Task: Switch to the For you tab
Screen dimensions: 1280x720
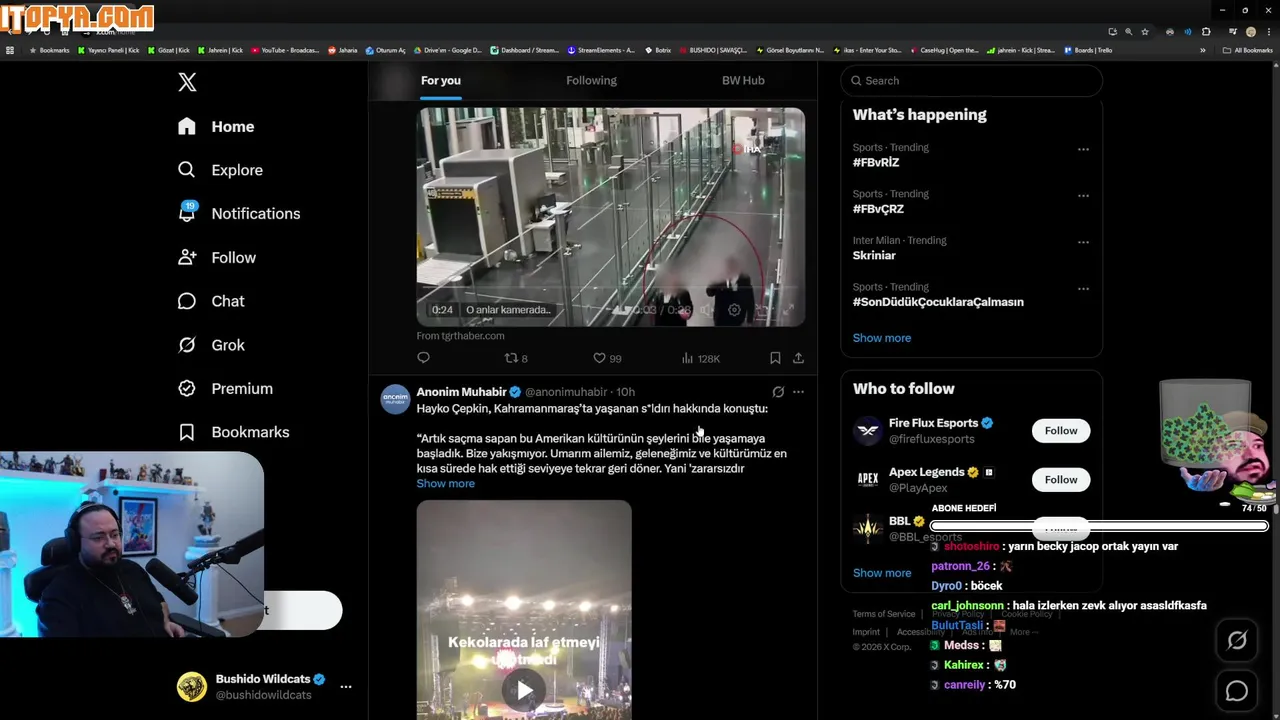Action: (441, 80)
